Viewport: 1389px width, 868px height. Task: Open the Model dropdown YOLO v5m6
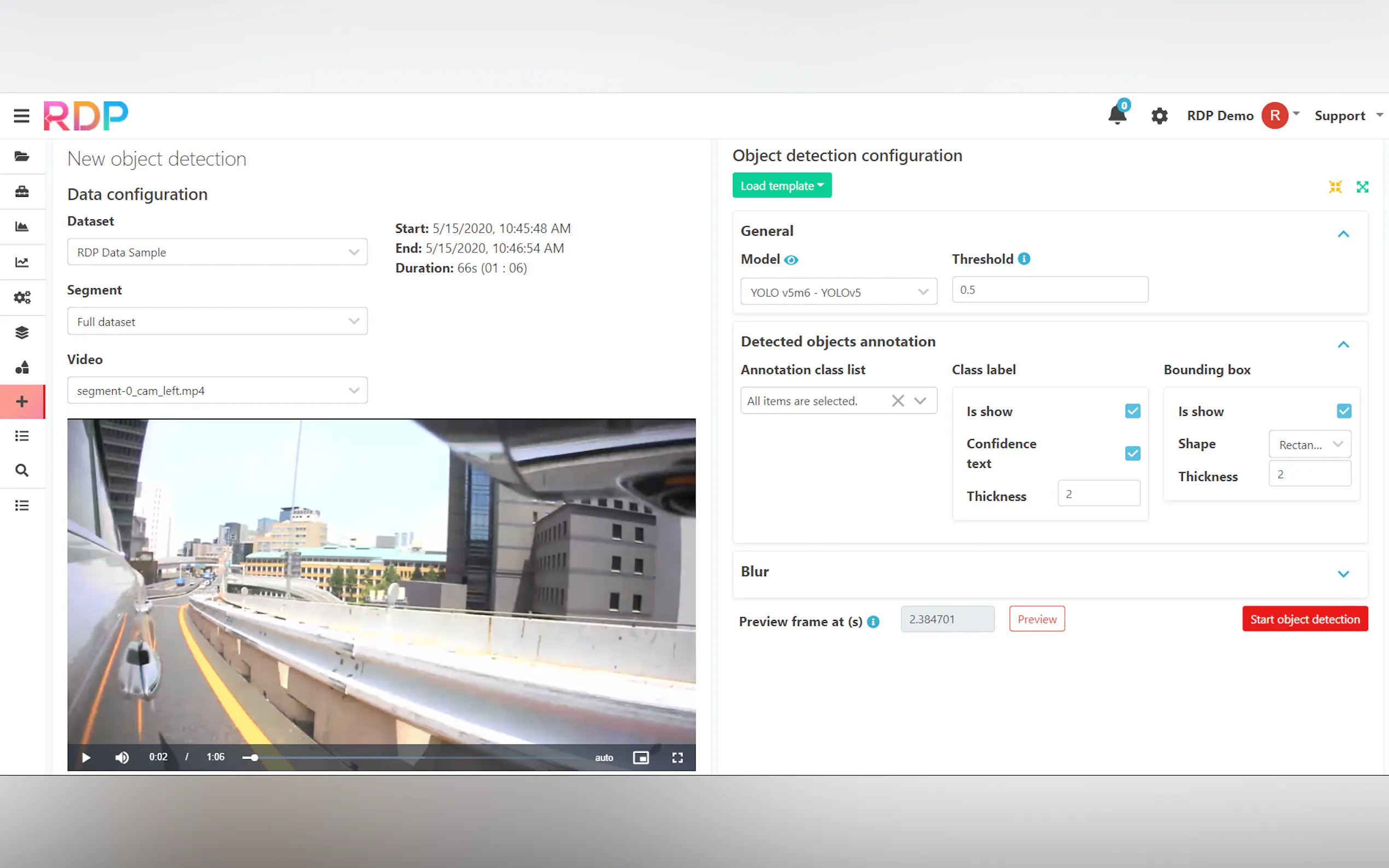click(x=838, y=292)
